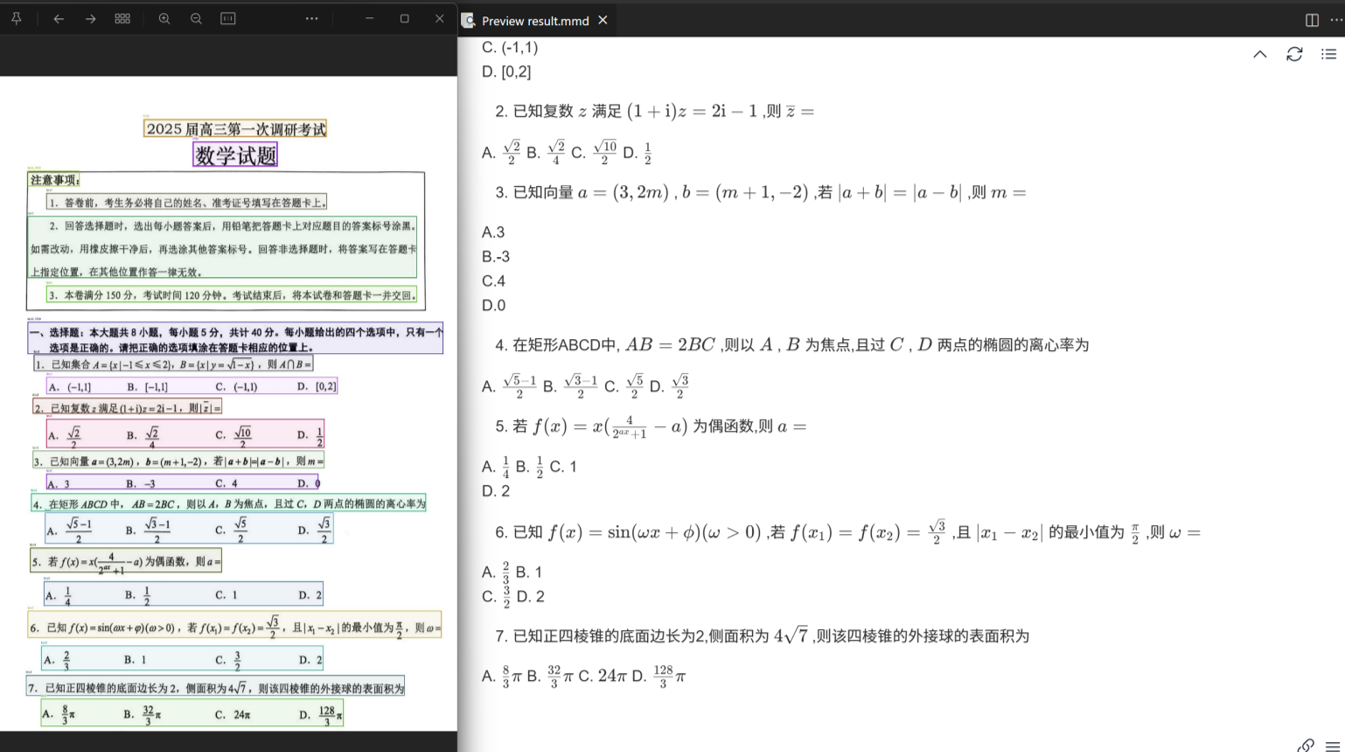Pin the image viewer window on top
Screen dimensions: 1346x752
point(16,19)
